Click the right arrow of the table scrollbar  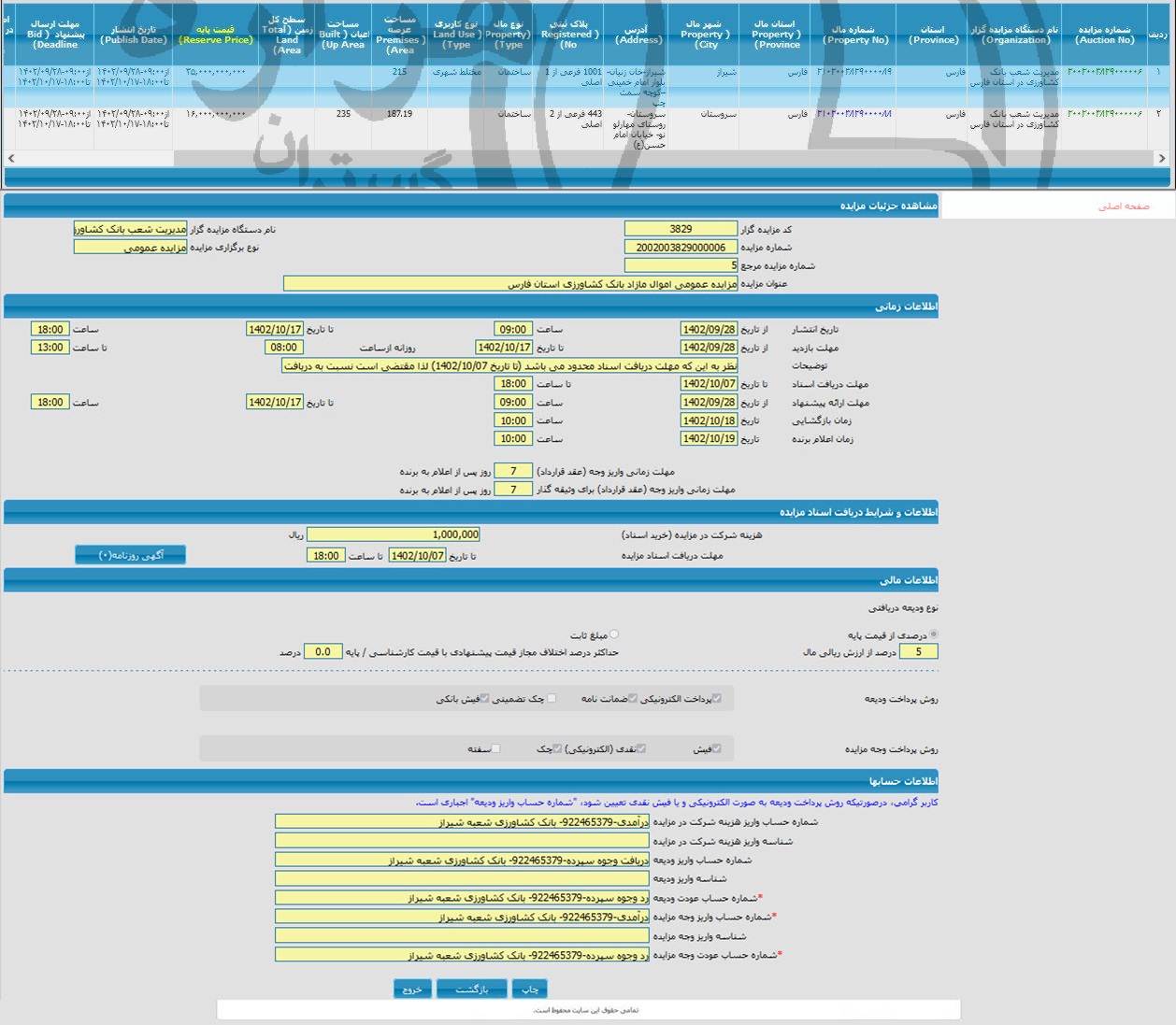click(1162, 158)
